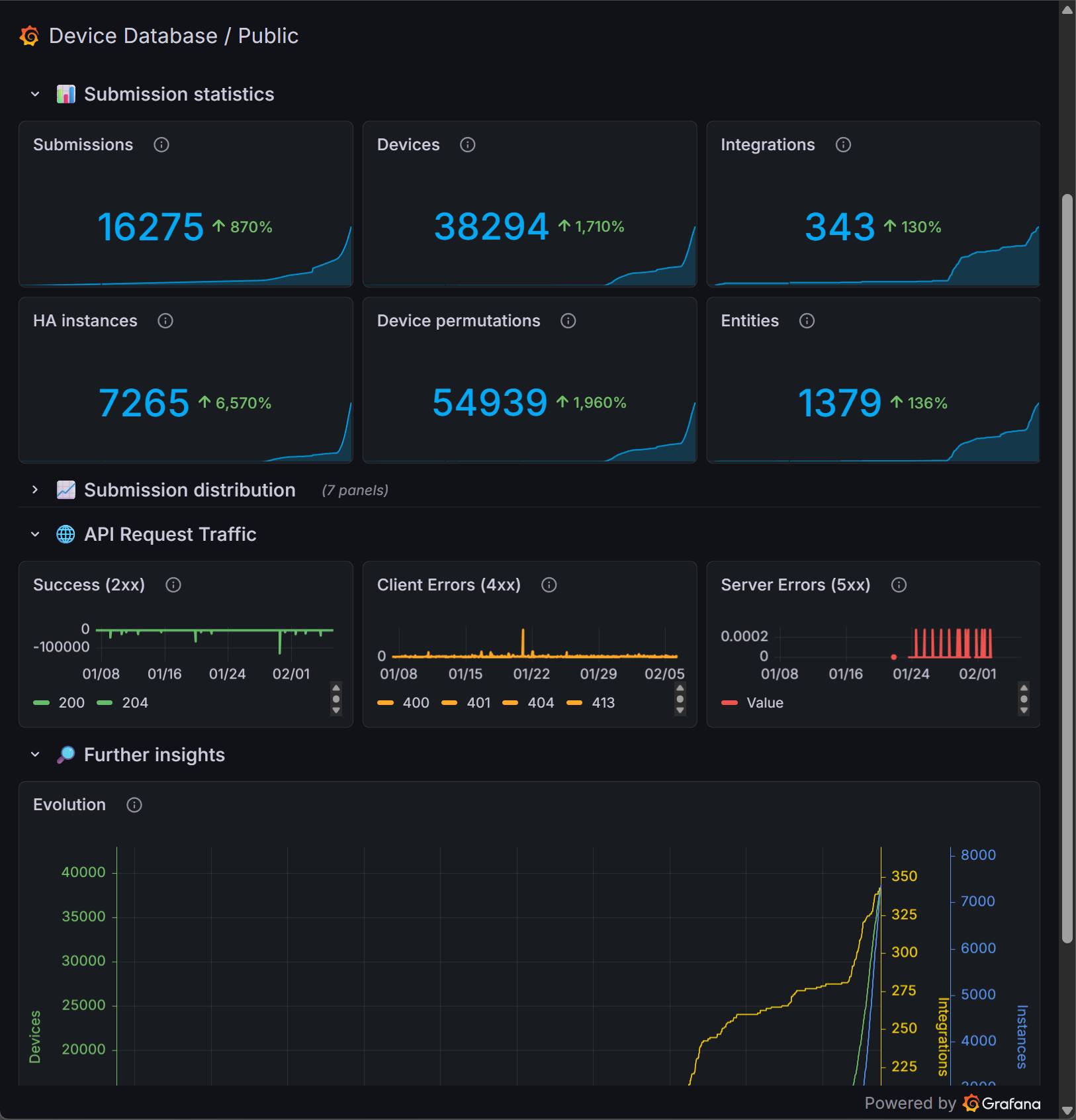Open info icon on Server Errors (5xx) panel
Screen dimensions: 1076x1120
[x=899, y=585]
